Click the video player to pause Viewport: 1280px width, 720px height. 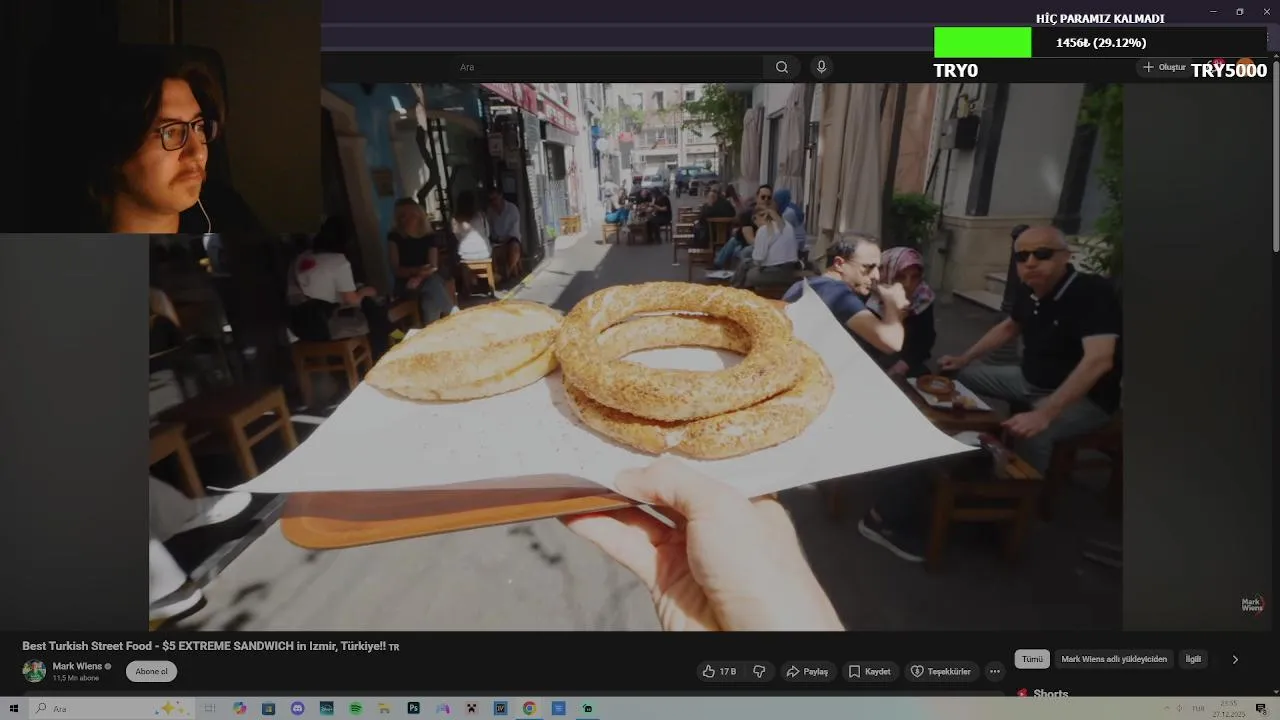635,356
